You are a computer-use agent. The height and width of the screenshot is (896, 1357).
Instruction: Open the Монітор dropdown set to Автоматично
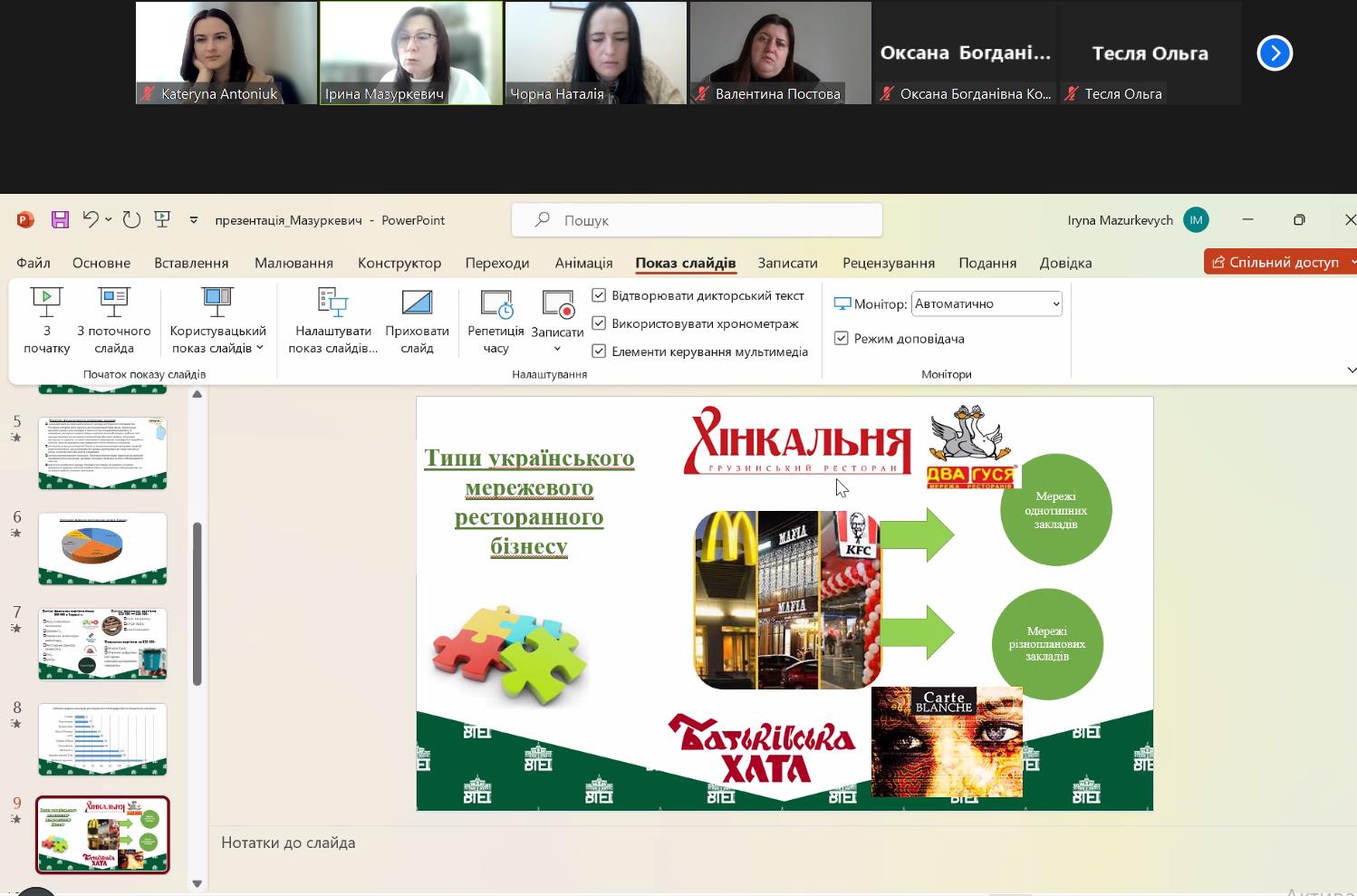tap(986, 304)
